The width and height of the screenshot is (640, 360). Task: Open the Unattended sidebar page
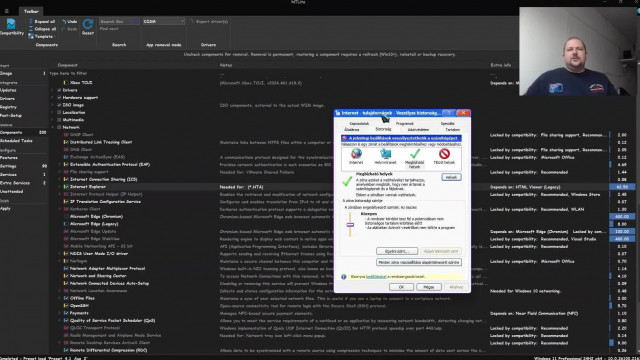click(12, 191)
